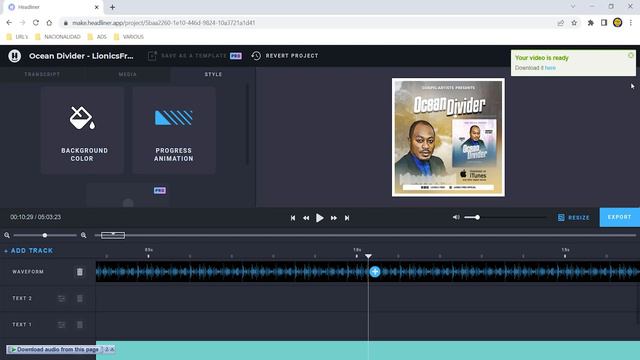Click the project title Ocean Divider

81,56
